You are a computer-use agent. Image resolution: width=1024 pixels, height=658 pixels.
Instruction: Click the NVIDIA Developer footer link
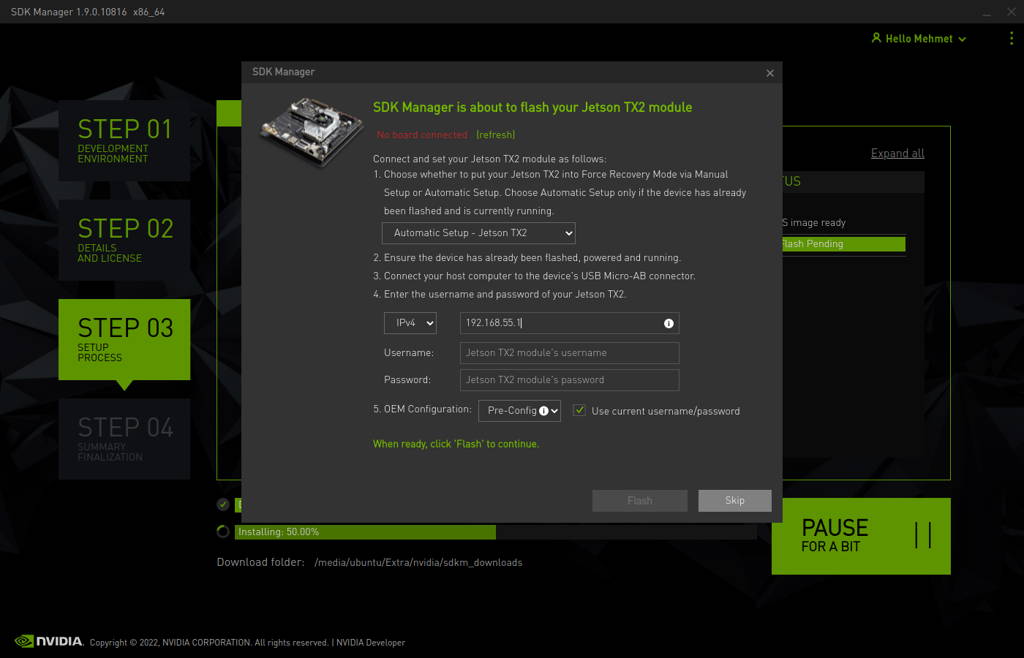tap(370, 642)
